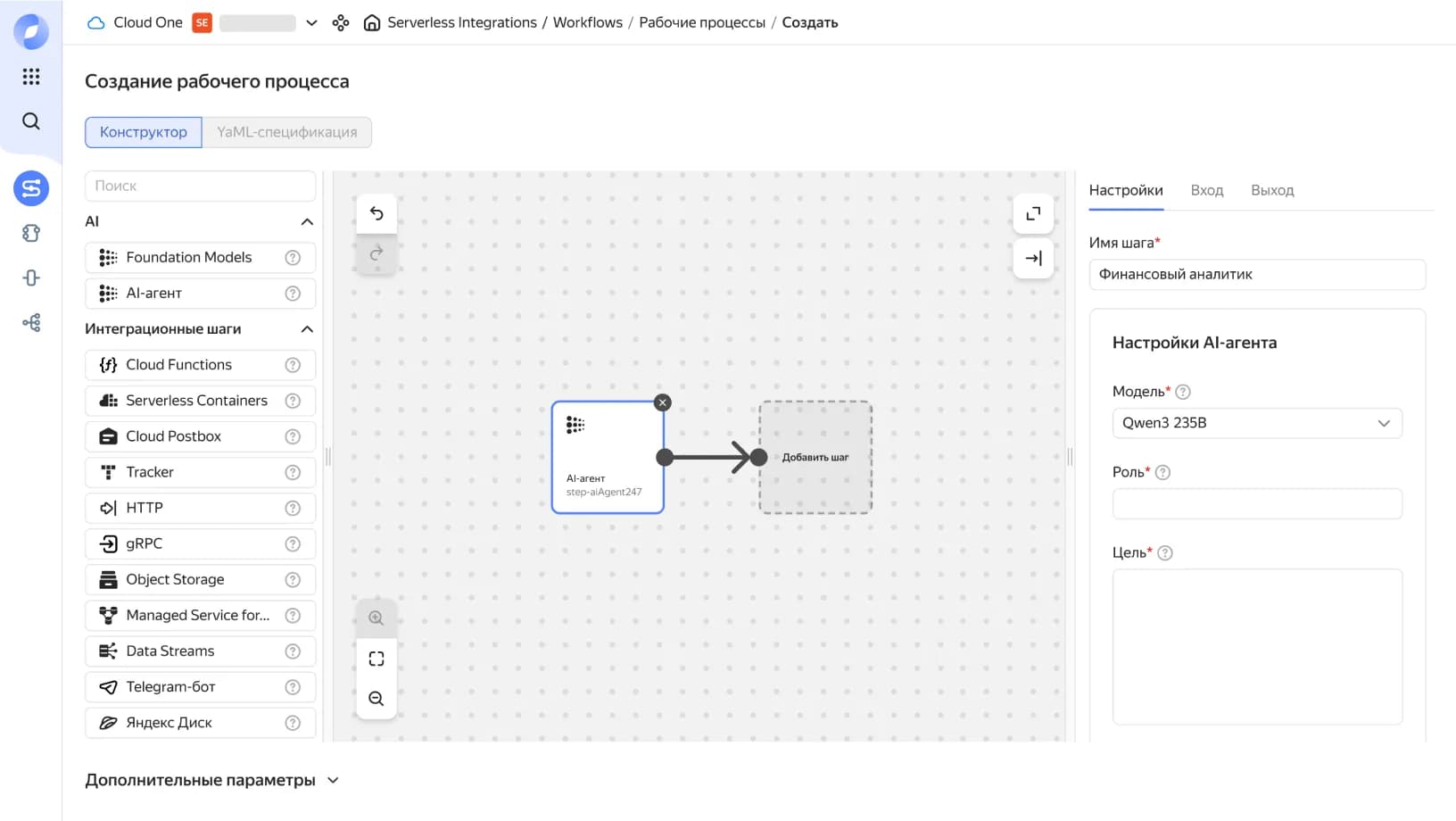Open help for Telegram-бот
This screenshot has width=1456, height=821.
tap(293, 687)
